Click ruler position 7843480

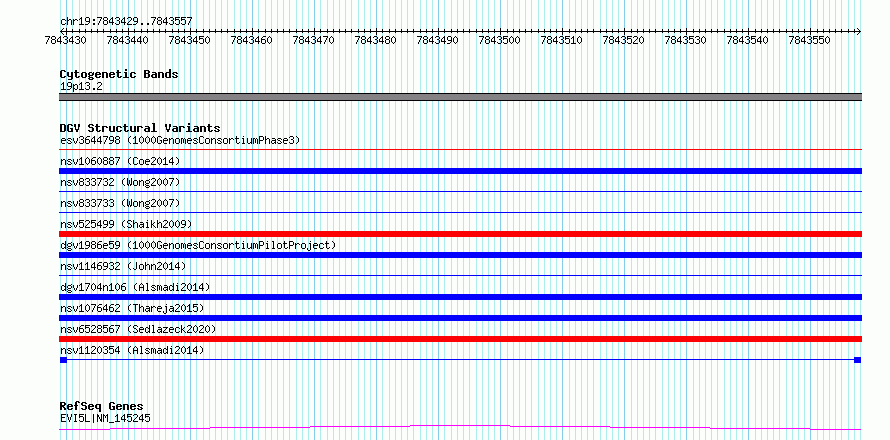pos(375,40)
